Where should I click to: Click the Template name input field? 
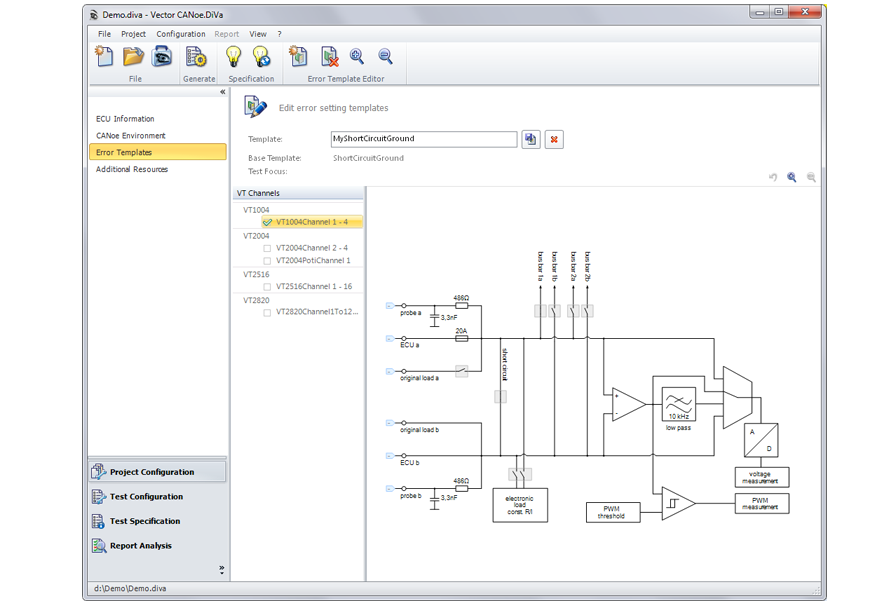click(424, 139)
